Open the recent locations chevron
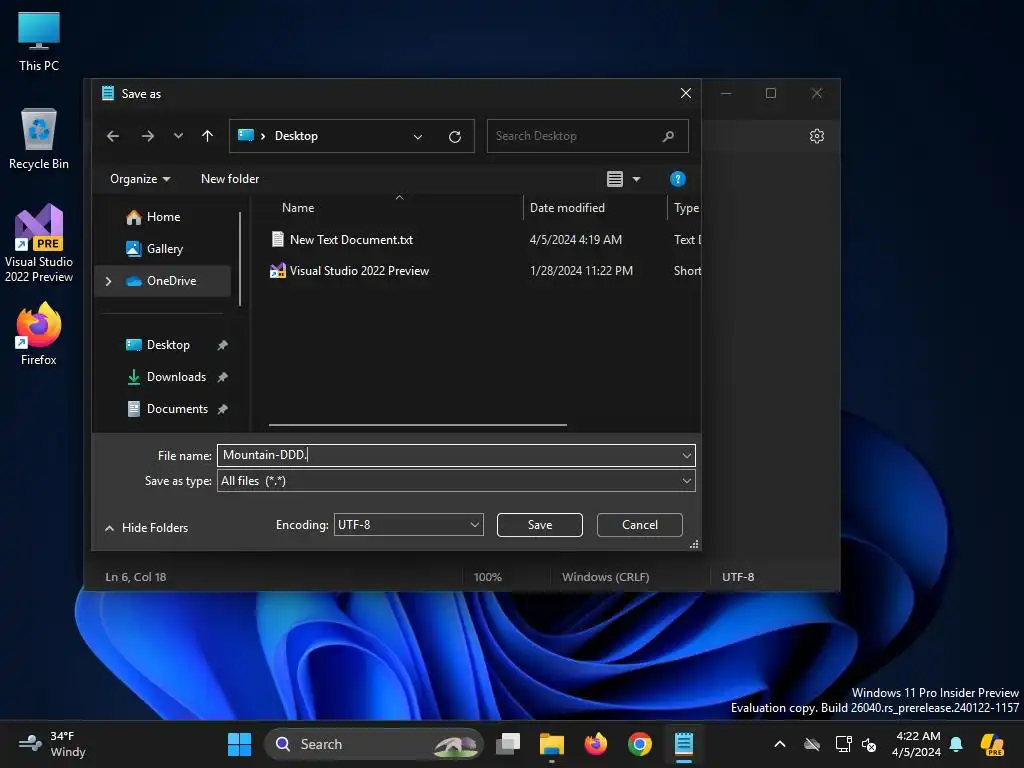1024x768 pixels. pos(178,136)
